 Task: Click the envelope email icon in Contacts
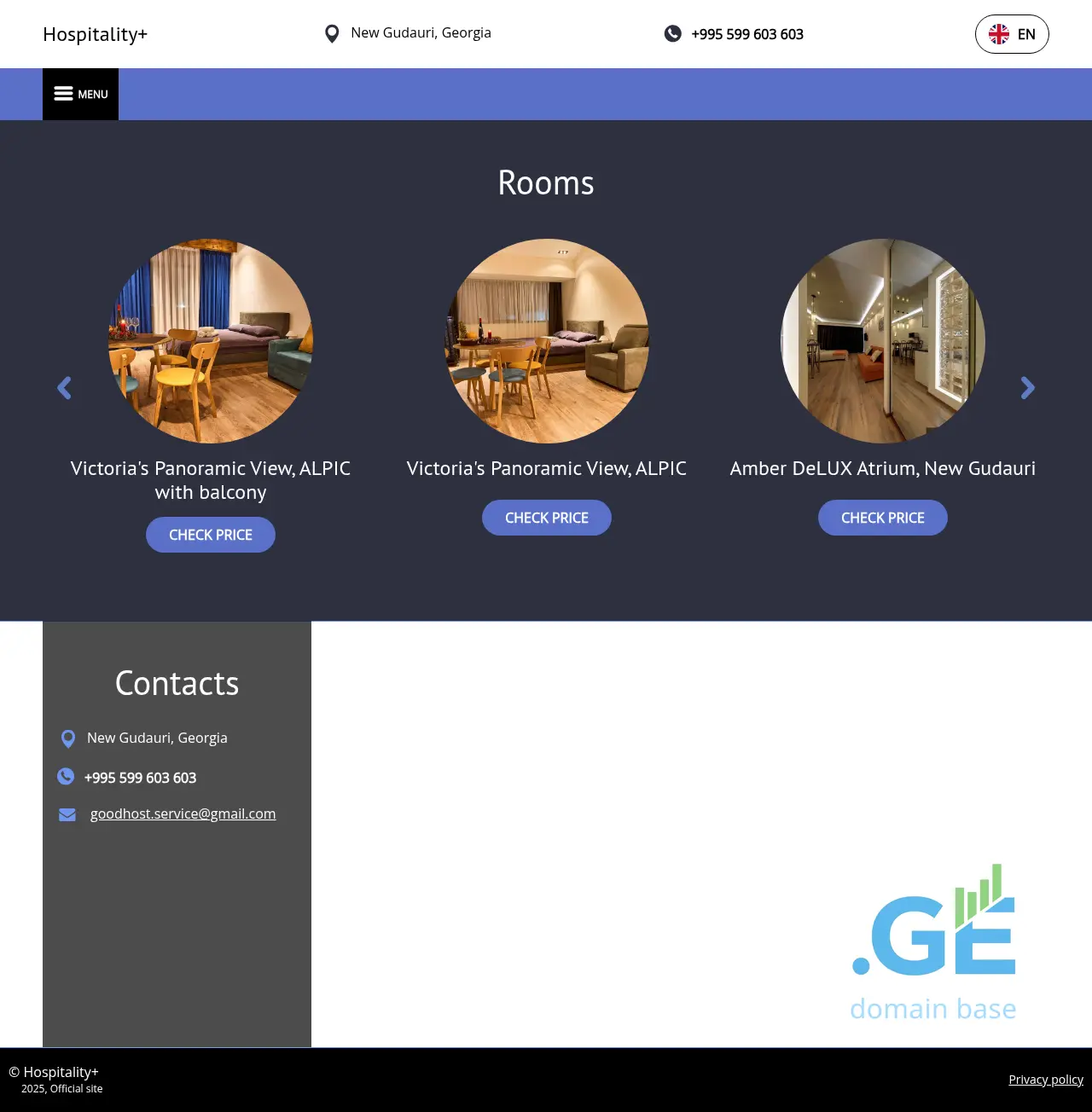click(67, 814)
